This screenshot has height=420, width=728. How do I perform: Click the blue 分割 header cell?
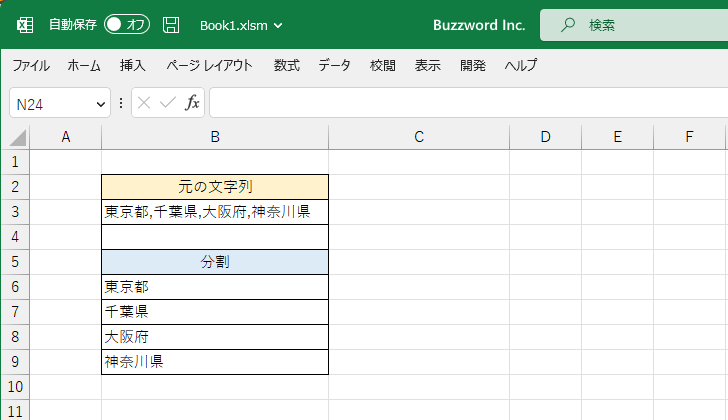215,262
